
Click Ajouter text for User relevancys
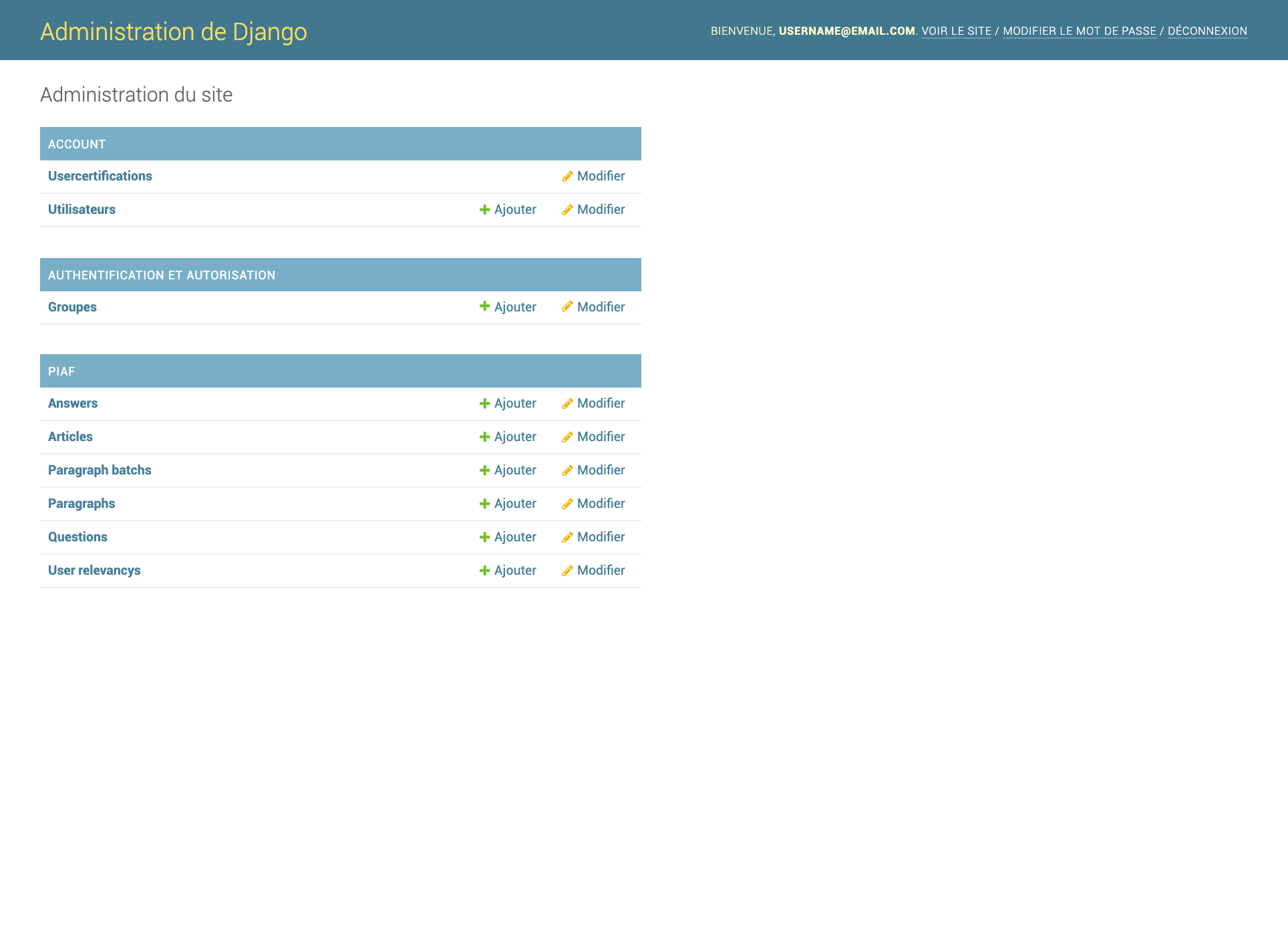coord(515,571)
